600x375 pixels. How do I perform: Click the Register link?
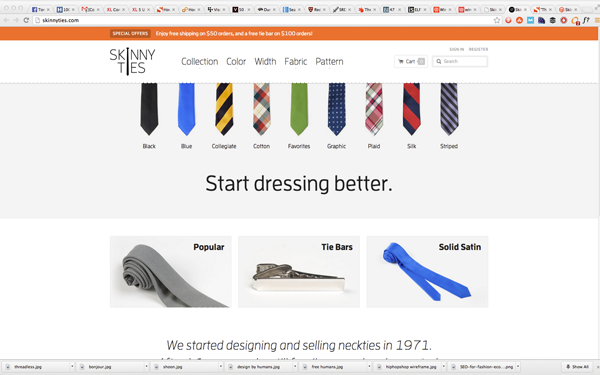478,49
